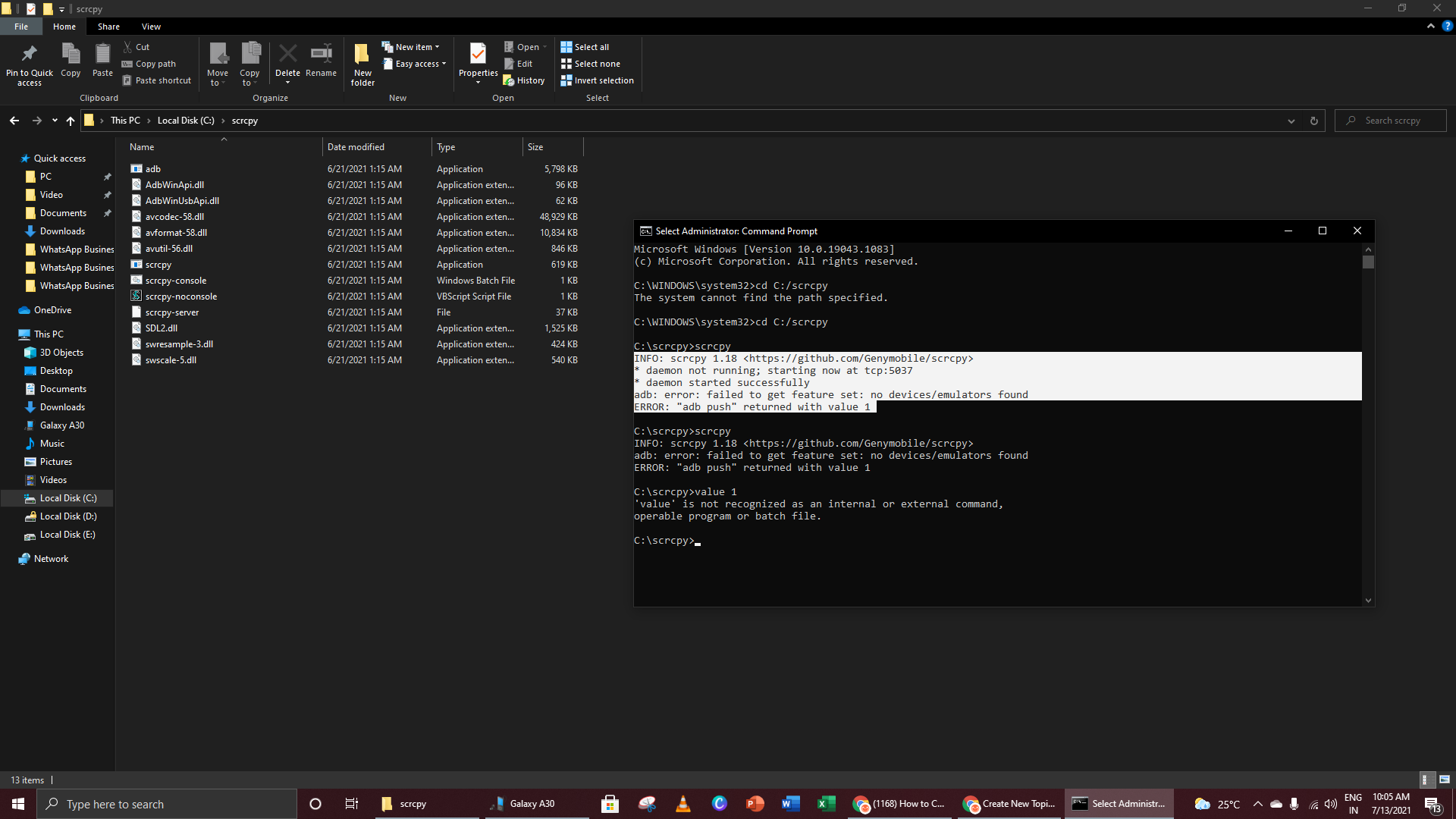Open 3D Objects in navigation pane
The height and width of the screenshot is (819, 1456).
[61, 353]
